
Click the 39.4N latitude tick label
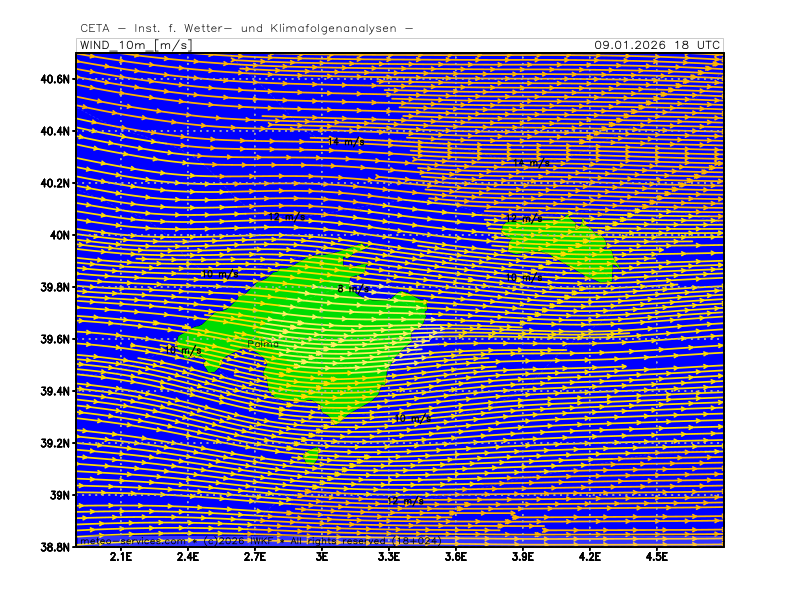55,391
